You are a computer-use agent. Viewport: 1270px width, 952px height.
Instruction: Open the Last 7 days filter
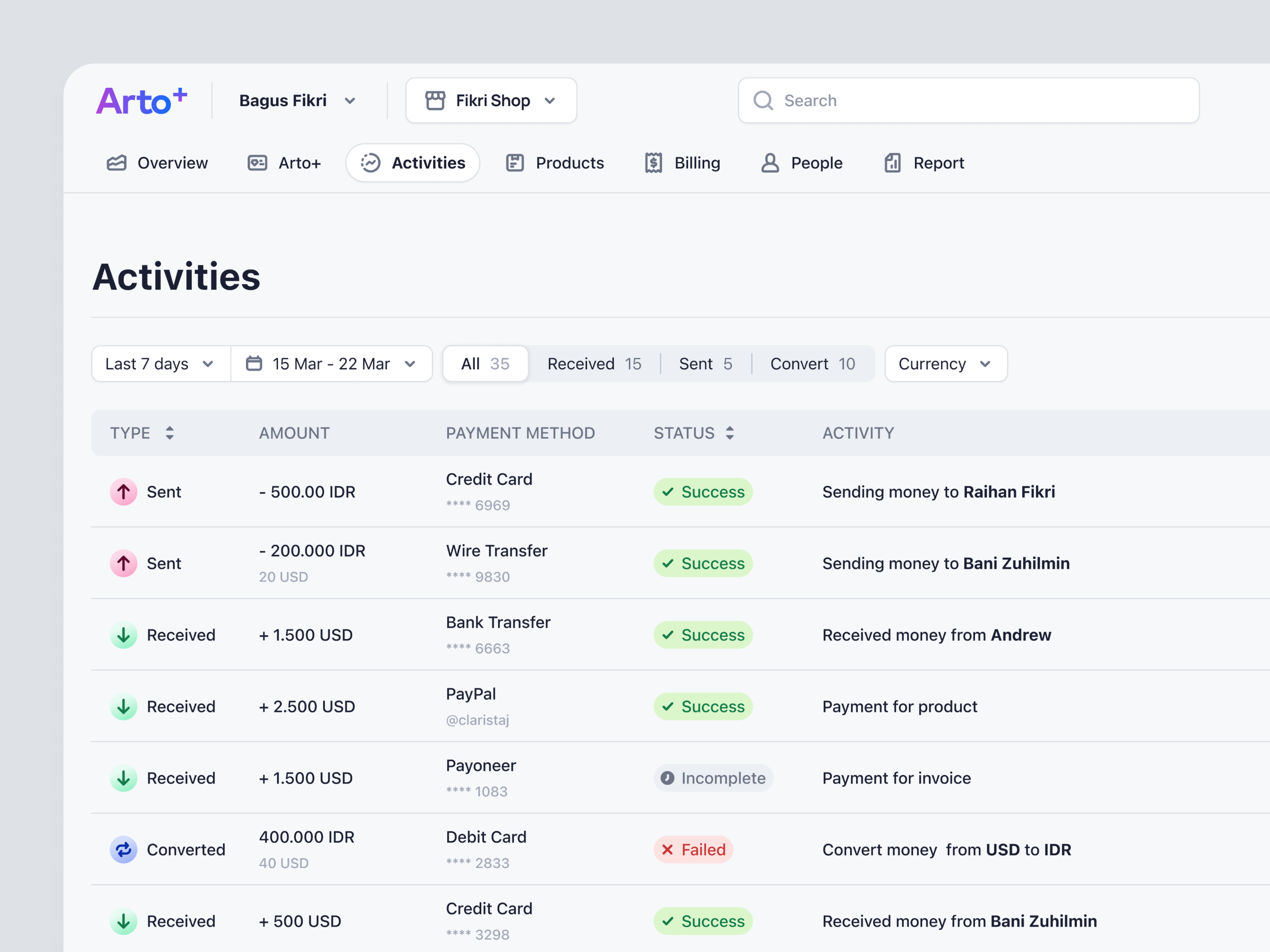tap(160, 363)
